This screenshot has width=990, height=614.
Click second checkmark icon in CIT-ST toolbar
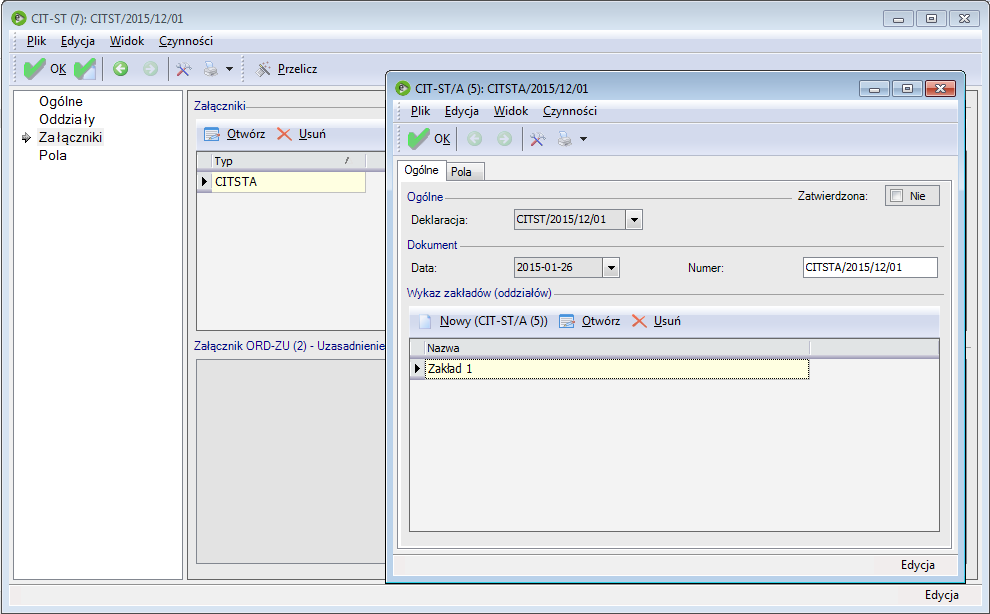[85, 69]
